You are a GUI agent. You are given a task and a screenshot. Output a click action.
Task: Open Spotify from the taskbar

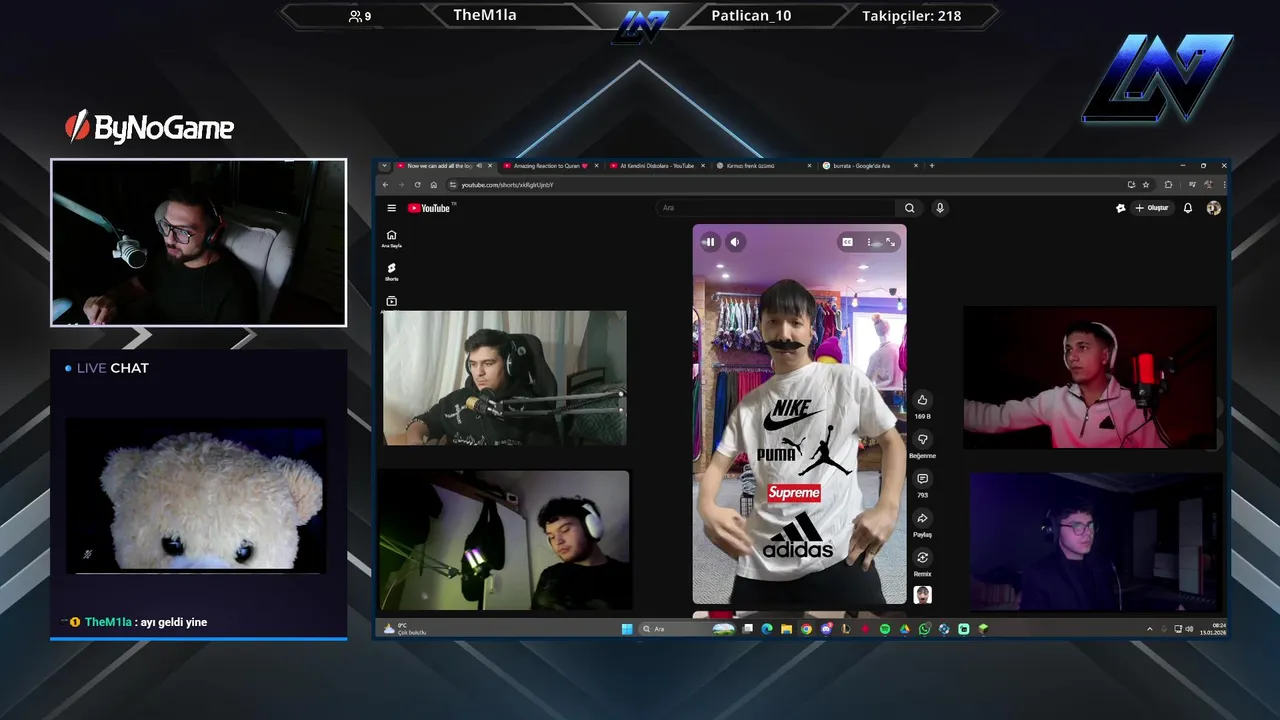point(885,629)
